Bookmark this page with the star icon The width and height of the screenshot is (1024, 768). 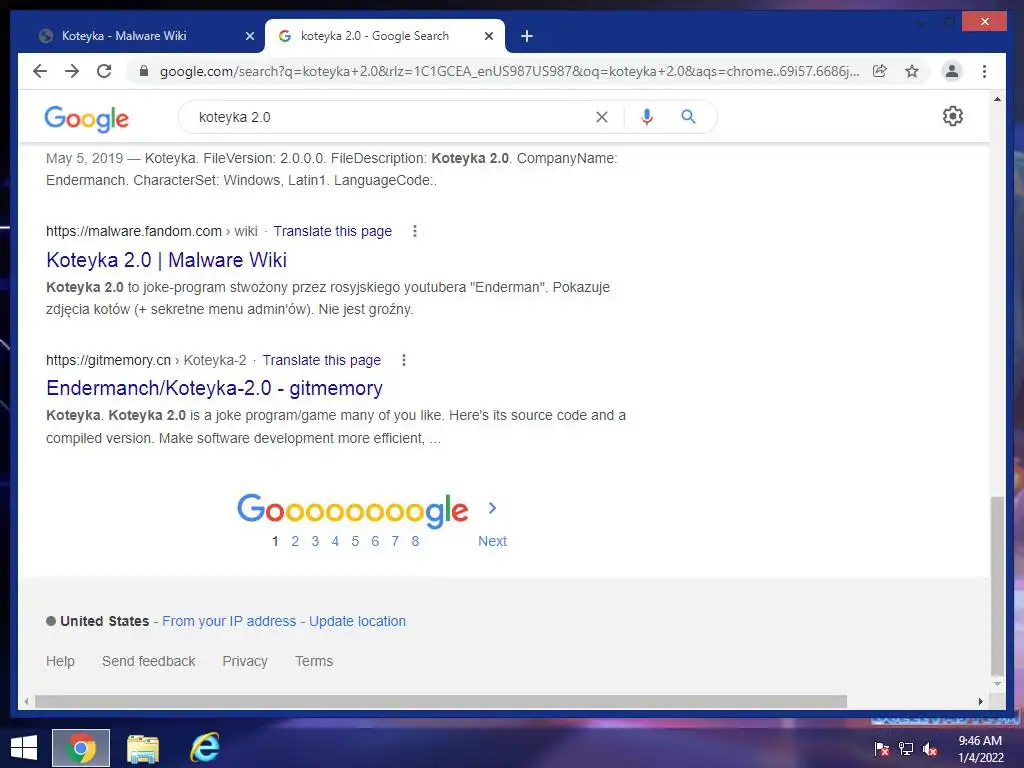tap(912, 71)
